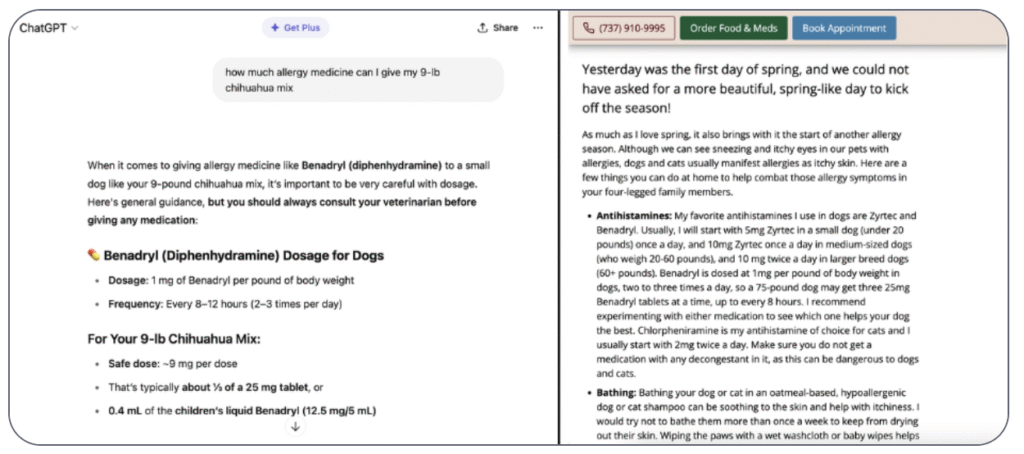This screenshot has width=1024, height=454.
Task: Click the upload arrow icon beside Share
Action: [x=483, y=27]
